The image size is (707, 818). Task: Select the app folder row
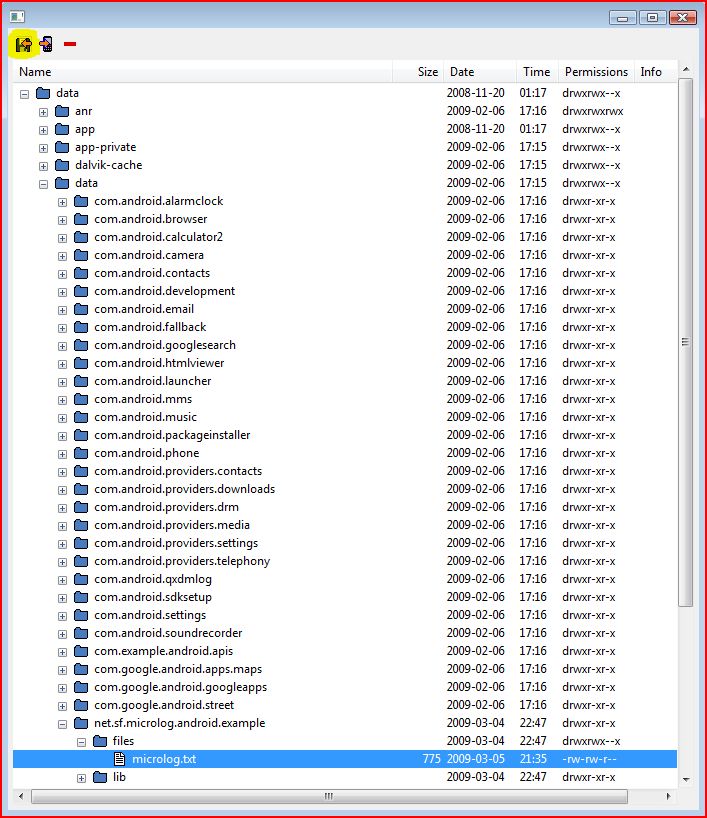tap(345, 129)
